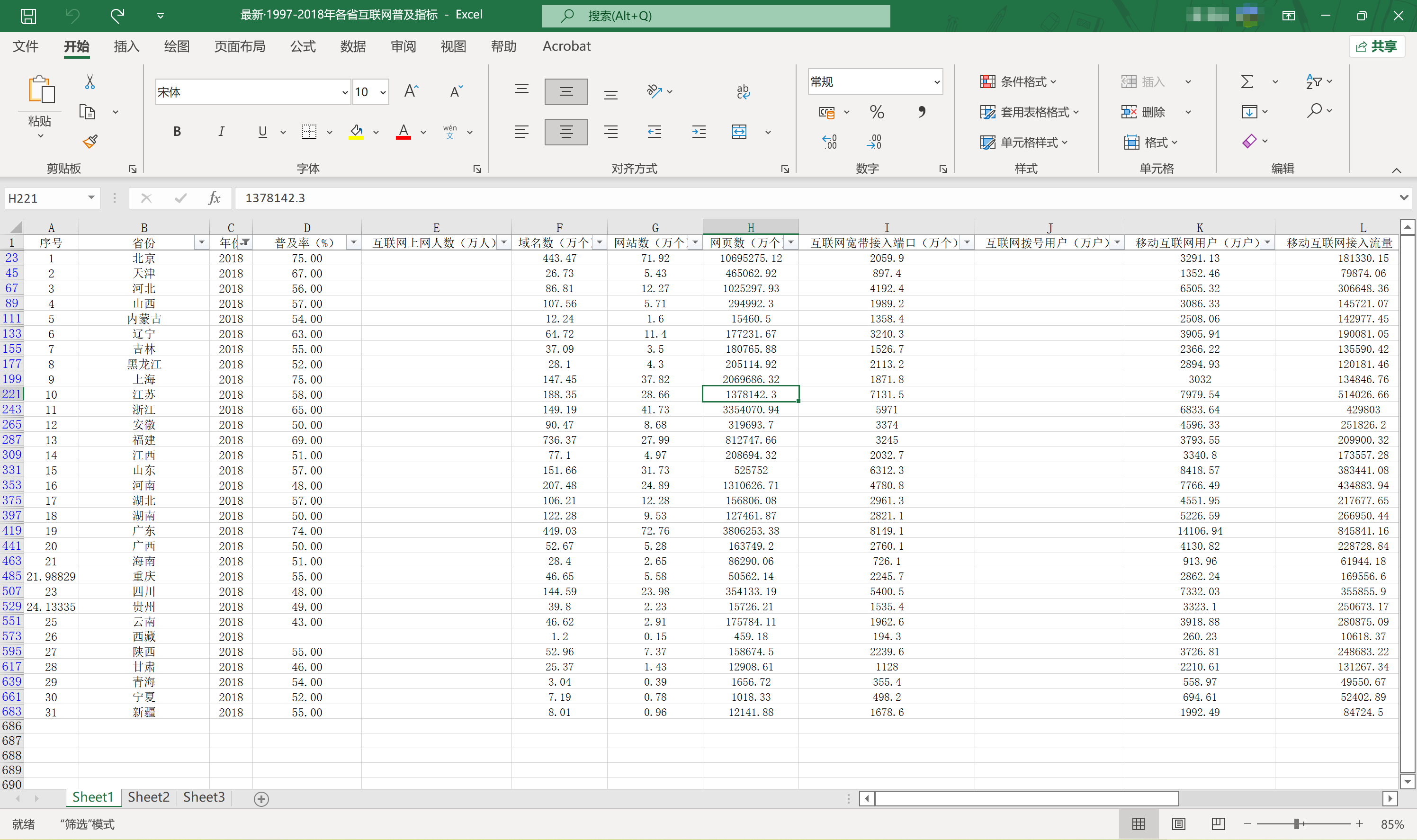Click the Format Painter brush icon

90,141
